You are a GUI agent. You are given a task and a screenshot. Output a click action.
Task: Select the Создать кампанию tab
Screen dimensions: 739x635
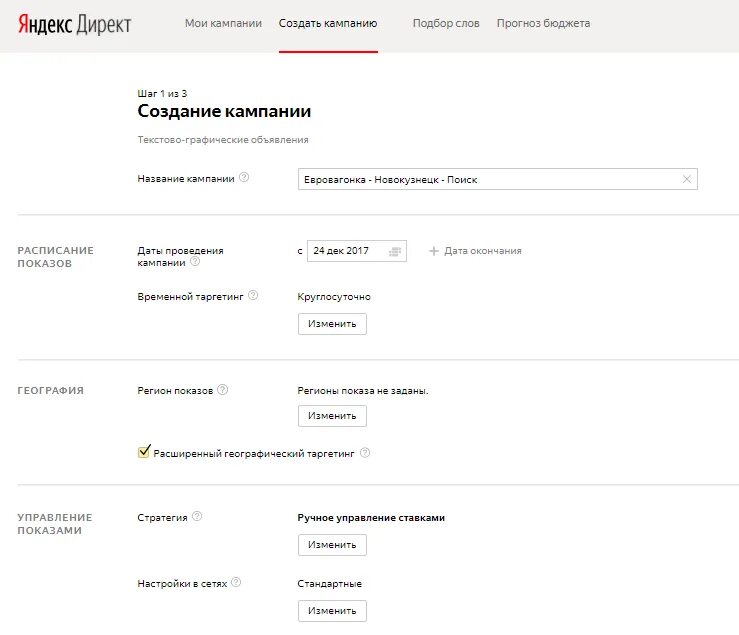tap(328, 23)
